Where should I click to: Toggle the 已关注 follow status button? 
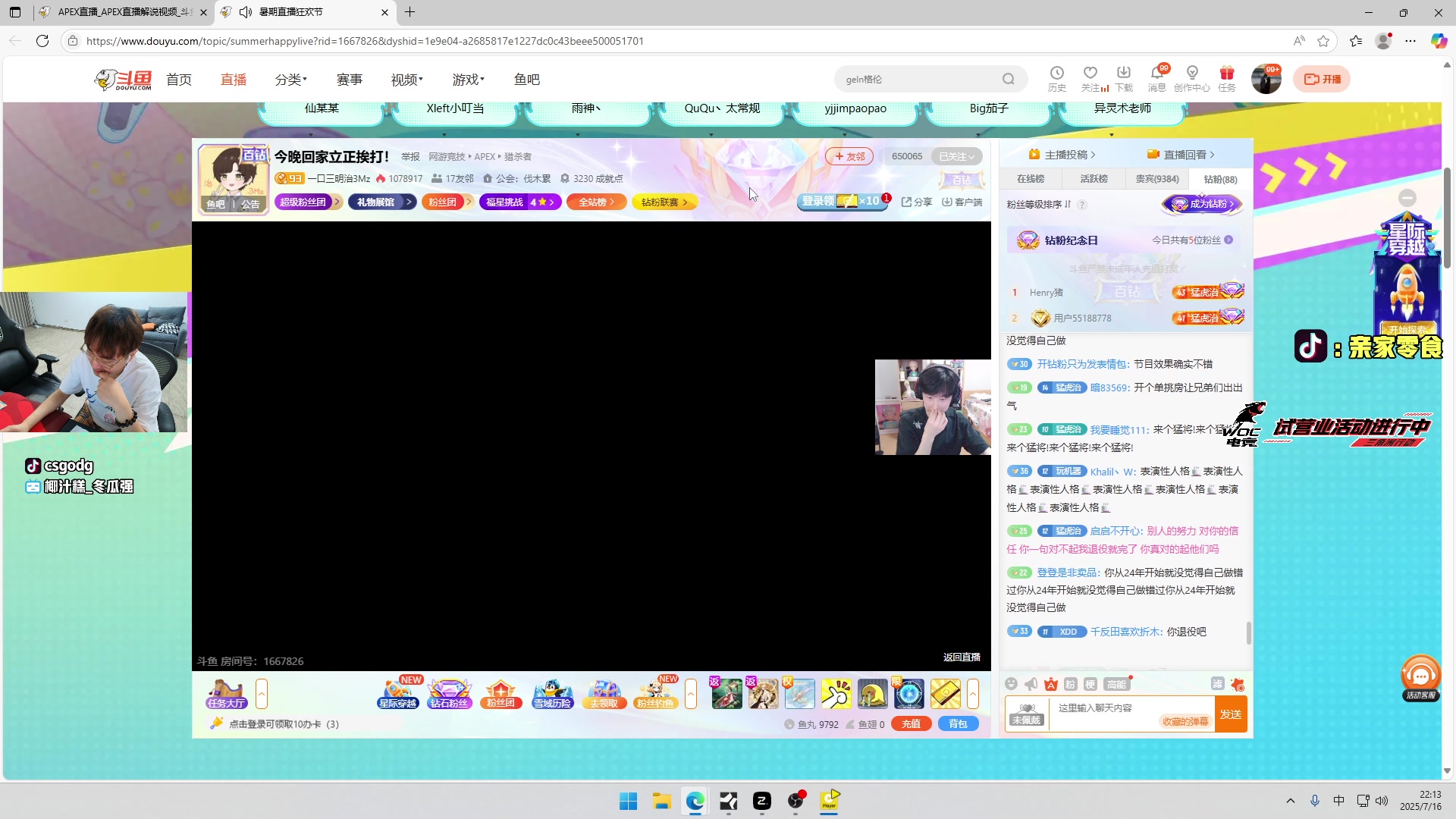tap(956, 156)
